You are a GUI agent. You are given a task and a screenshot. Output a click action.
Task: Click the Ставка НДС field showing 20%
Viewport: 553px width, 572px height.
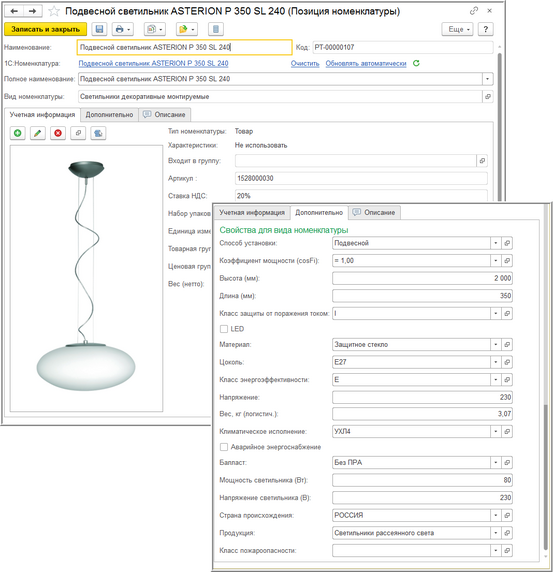point(361,196)
